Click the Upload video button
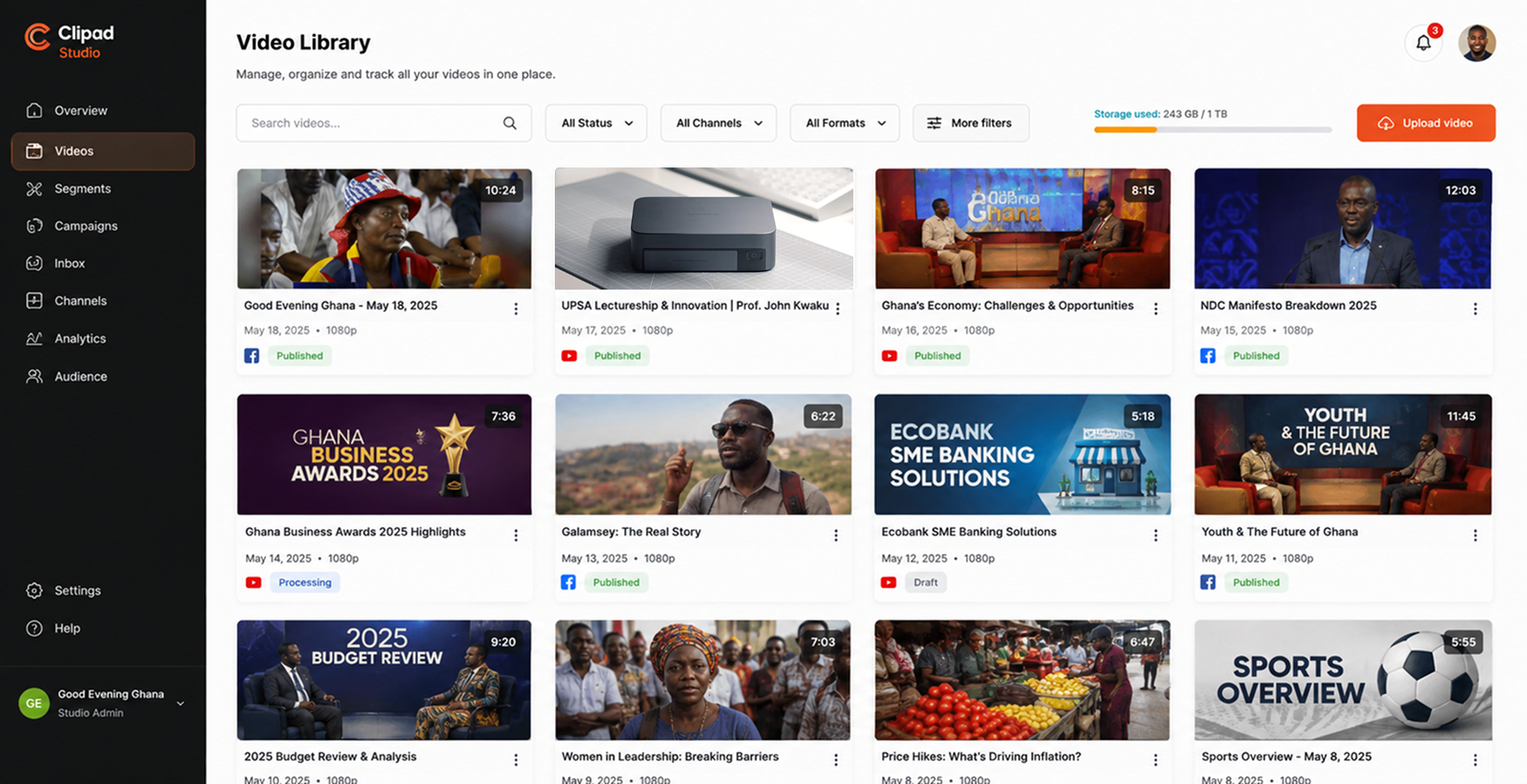 click(x=1426, y=123)
